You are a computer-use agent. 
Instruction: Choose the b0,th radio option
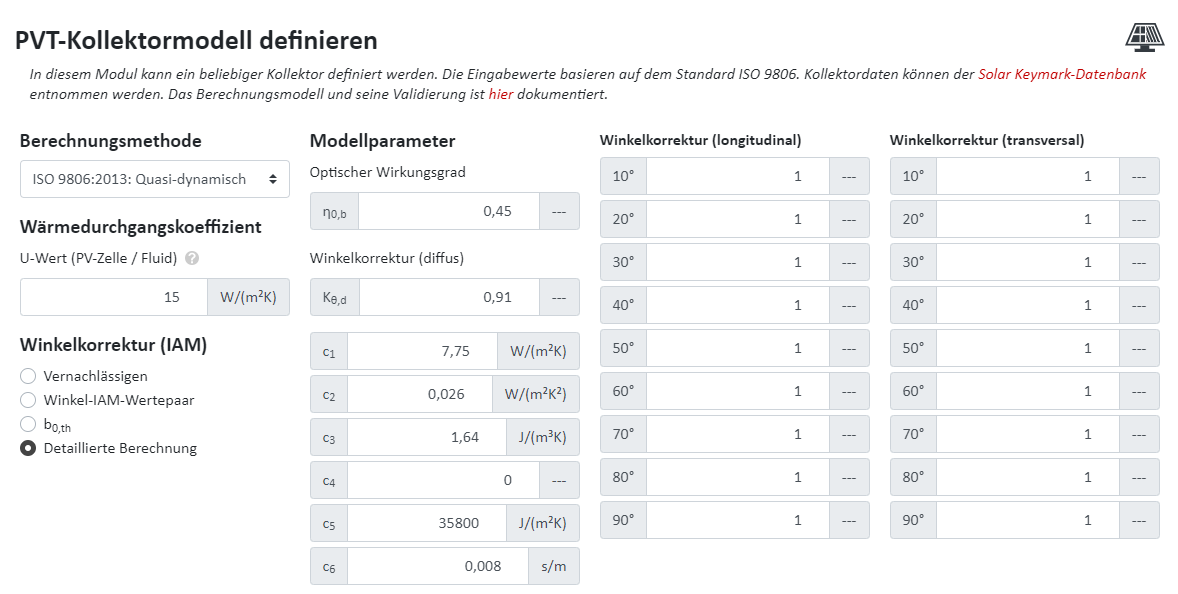28,424
